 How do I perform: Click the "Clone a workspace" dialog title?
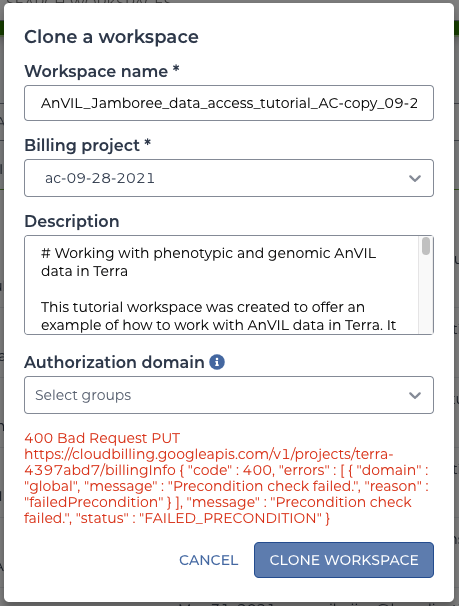point(111,37)
